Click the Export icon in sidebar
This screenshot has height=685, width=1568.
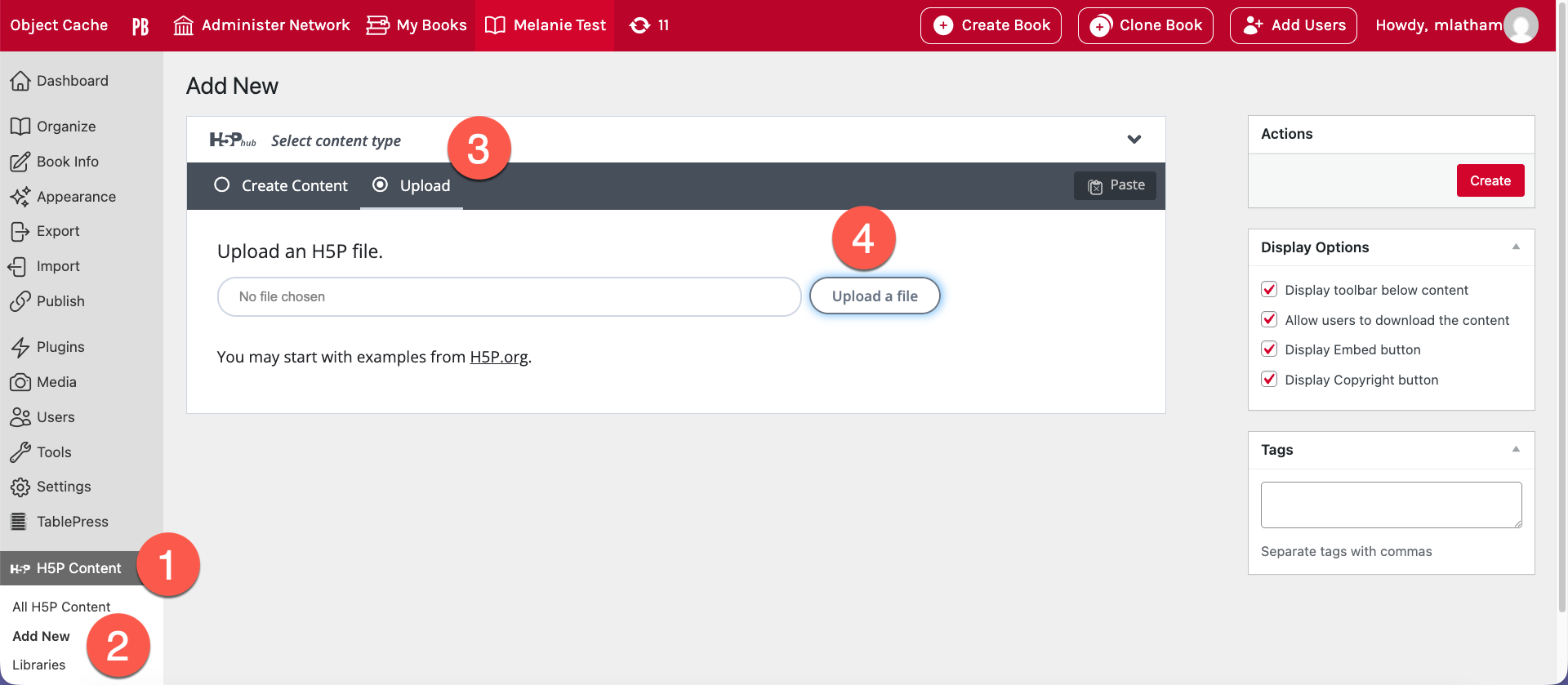(20, 232)
